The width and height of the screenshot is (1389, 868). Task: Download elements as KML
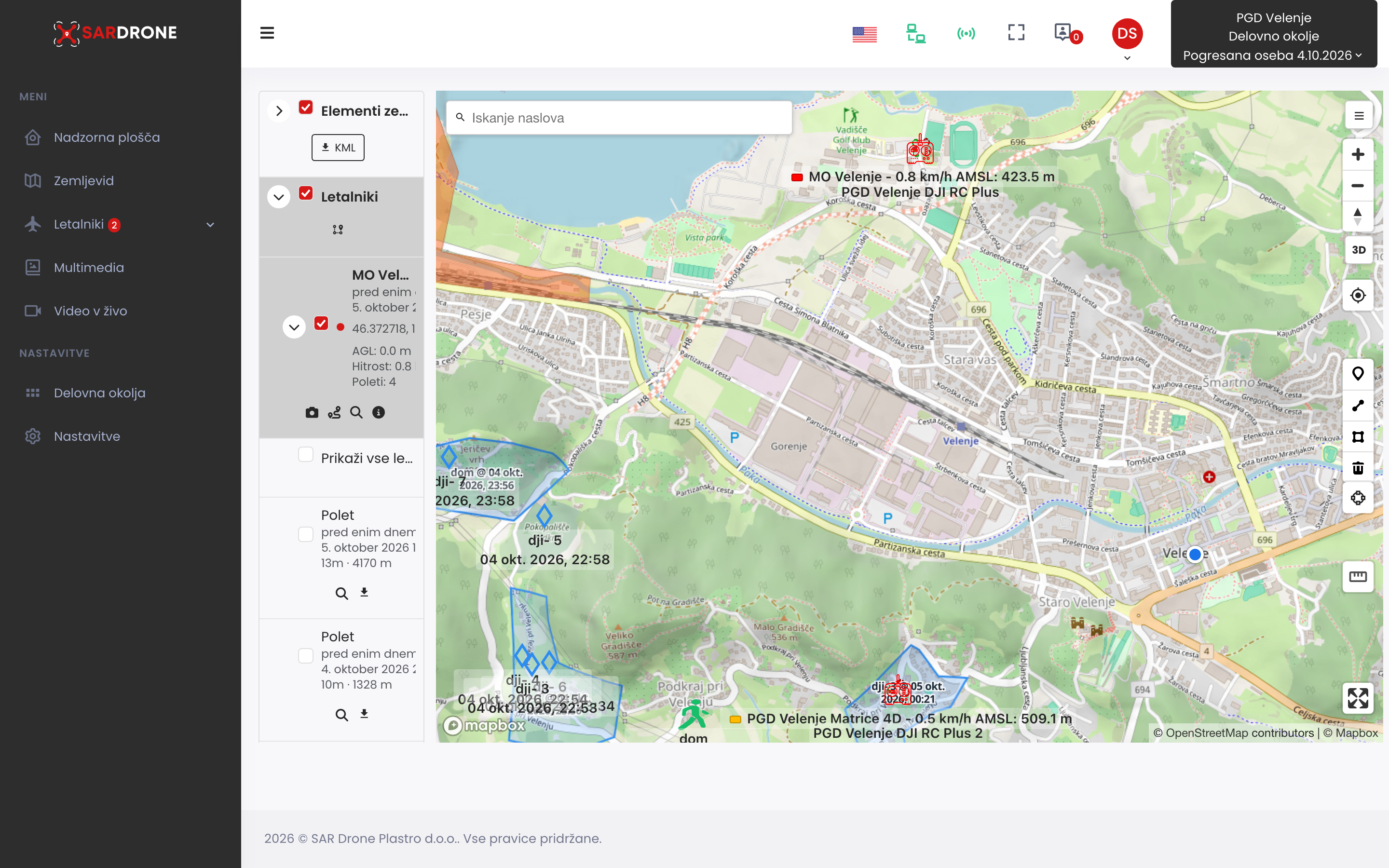(338, 148)
